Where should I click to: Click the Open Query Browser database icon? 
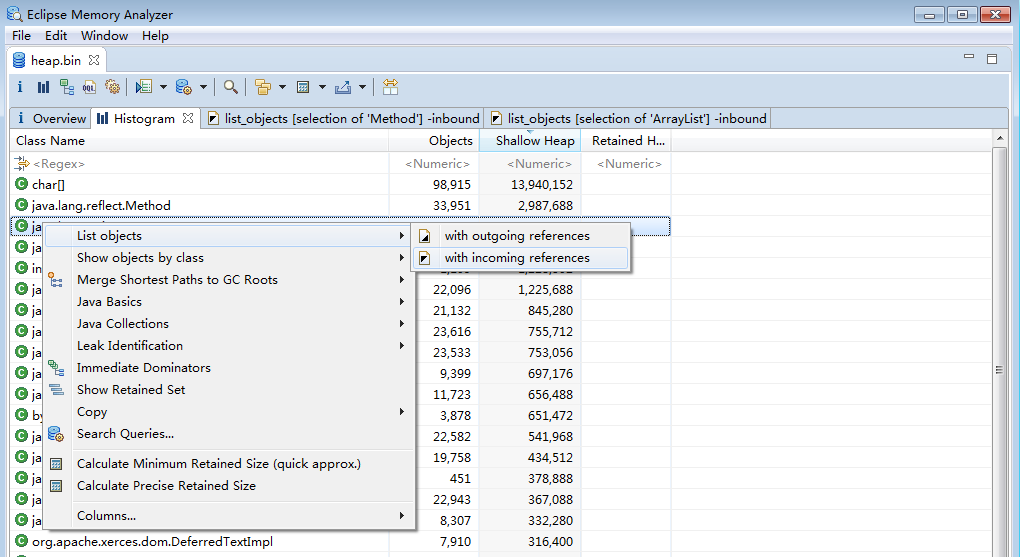click(184, 87)
